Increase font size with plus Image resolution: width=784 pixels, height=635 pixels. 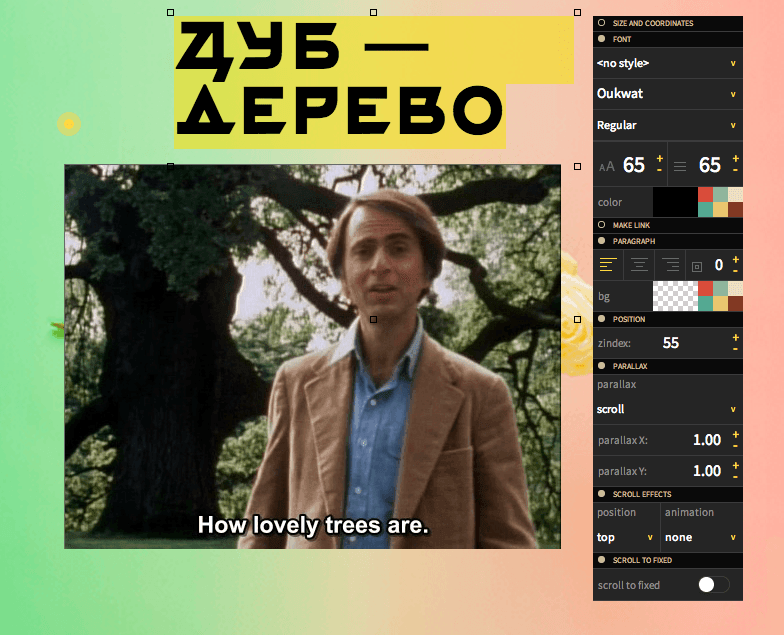660,158
